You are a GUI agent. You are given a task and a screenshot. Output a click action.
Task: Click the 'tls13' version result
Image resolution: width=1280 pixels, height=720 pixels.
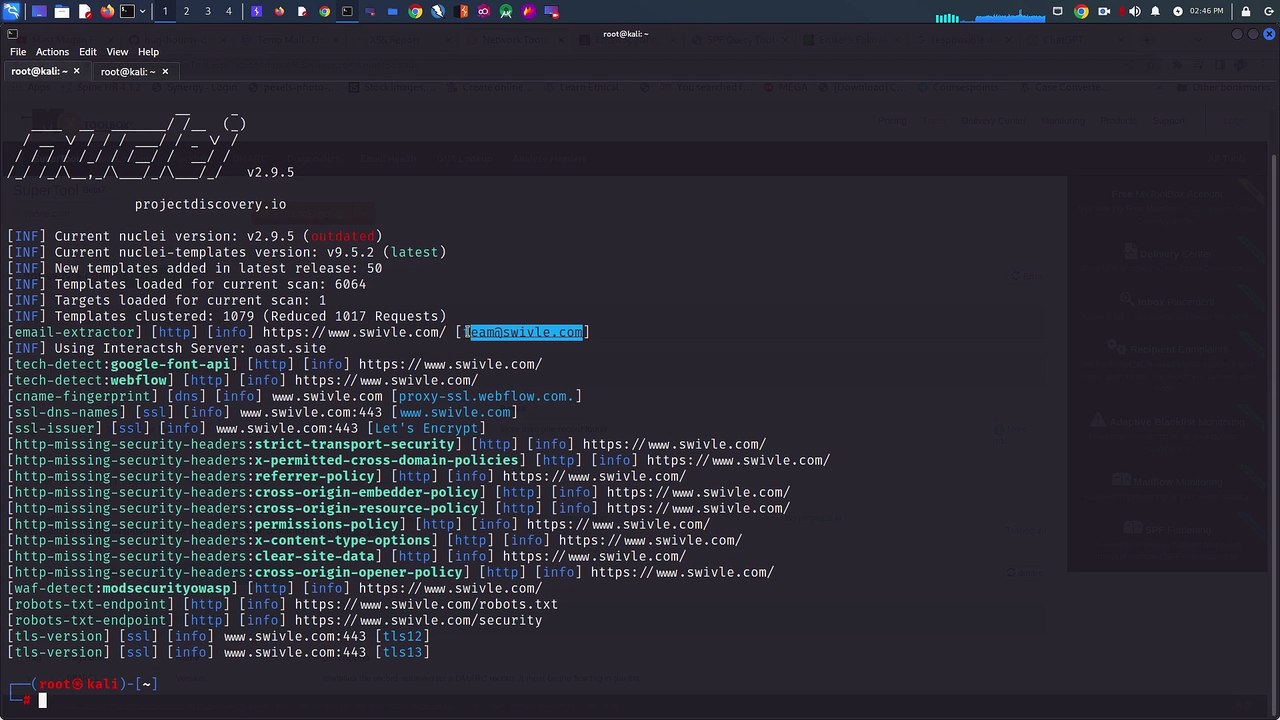(x=402, y=652)
